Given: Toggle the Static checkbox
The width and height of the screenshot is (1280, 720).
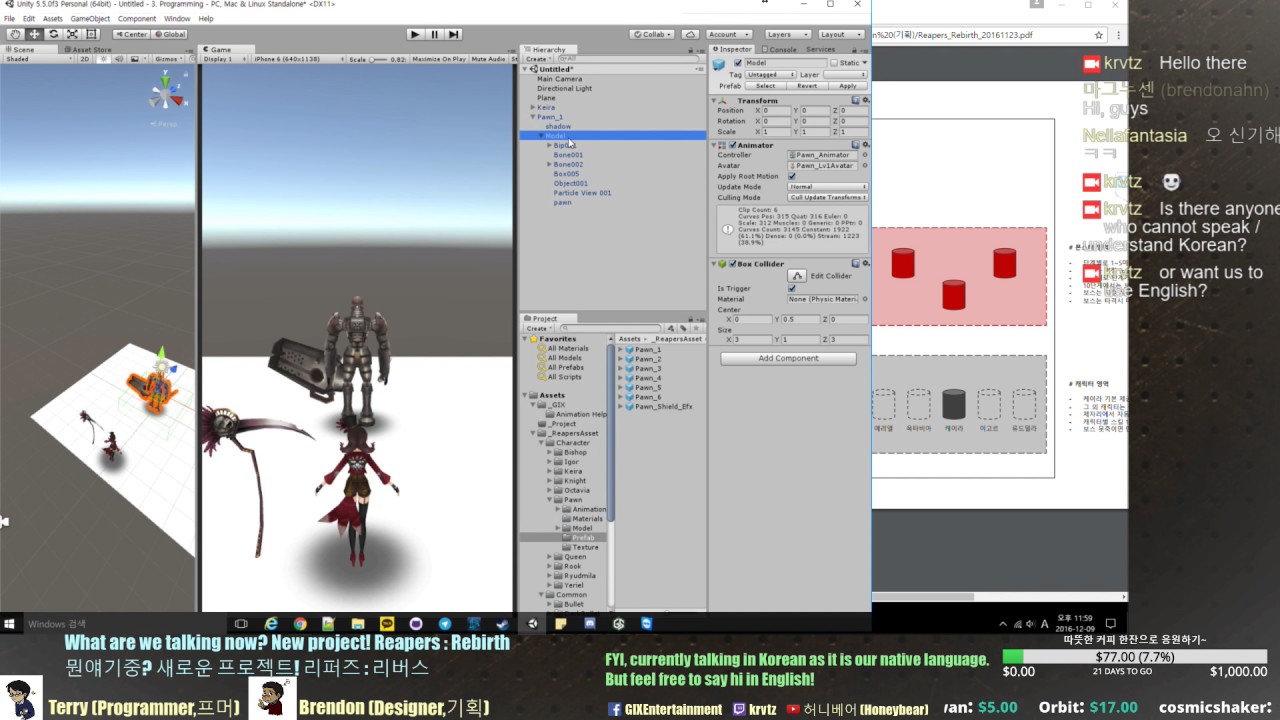Looking at the screenshot, I should coord(835,63).
